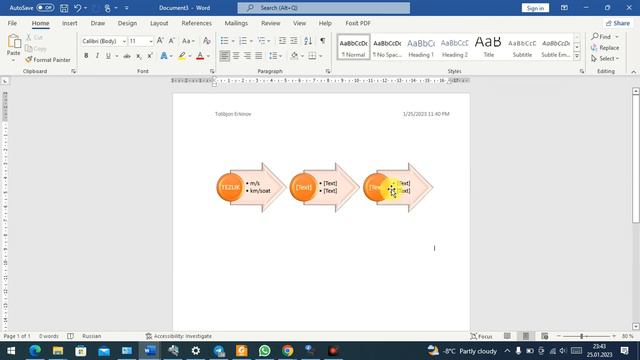This screenshot has width=640, height=360.
Task: Click the Shading paint bucket icon
Action: 294,56
